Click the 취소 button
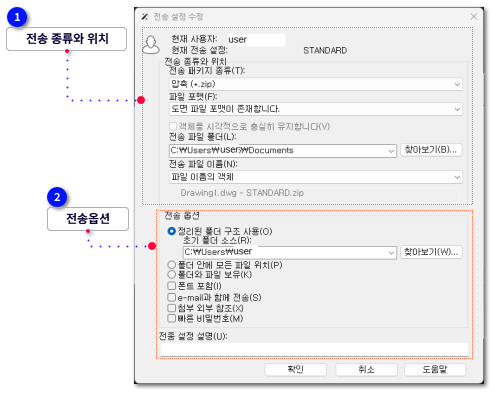The height and width of the screenshot is (393, 493). 366,370
